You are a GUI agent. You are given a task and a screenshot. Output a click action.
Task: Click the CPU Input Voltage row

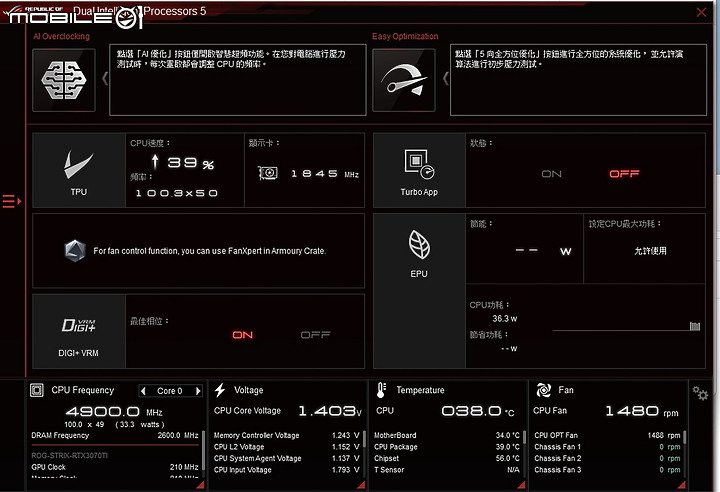point(287,470)
